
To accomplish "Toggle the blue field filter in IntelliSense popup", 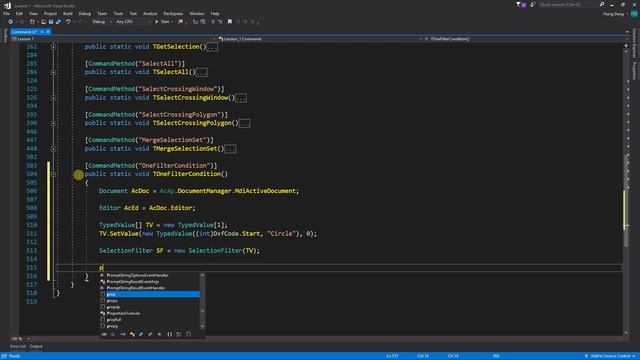I will pyautogui.click(x=141, y=334).
